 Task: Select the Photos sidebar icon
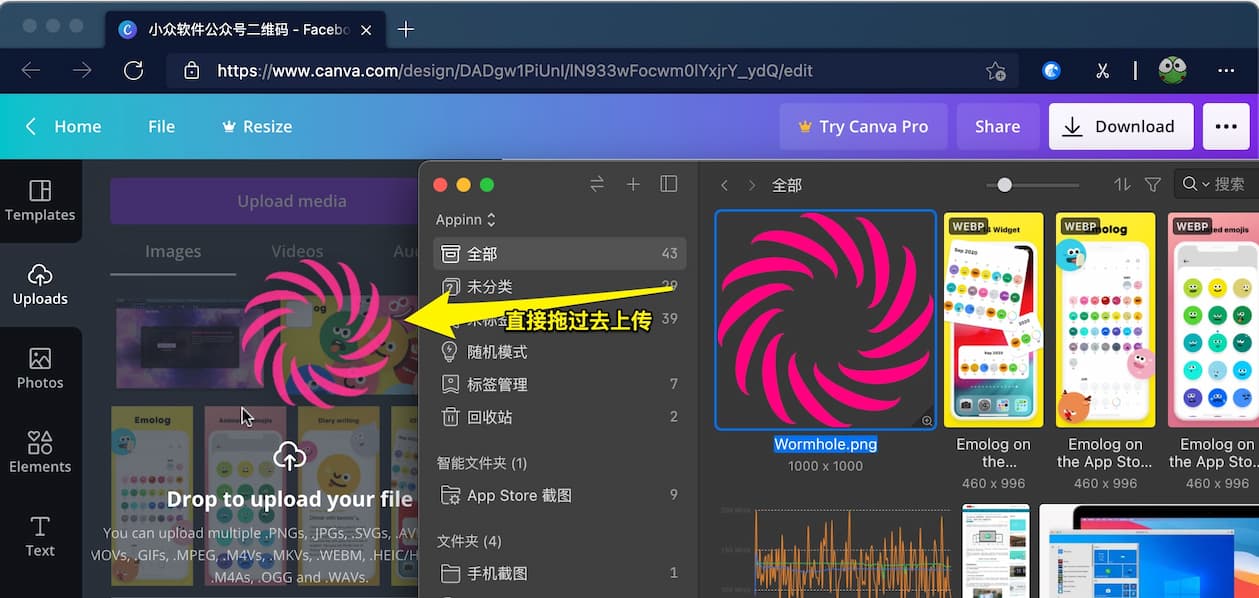pos(40,368)
